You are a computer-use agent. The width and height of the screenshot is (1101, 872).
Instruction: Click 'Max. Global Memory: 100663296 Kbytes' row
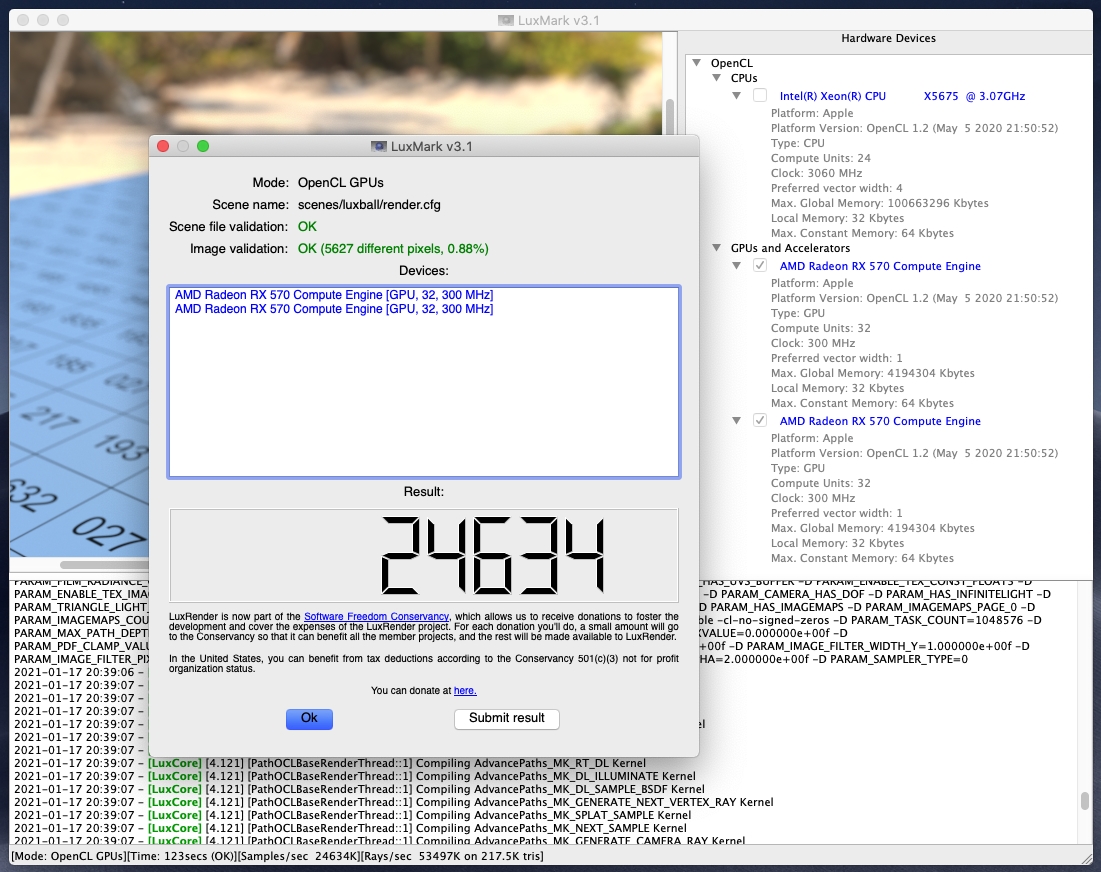(x=879, y=203)
